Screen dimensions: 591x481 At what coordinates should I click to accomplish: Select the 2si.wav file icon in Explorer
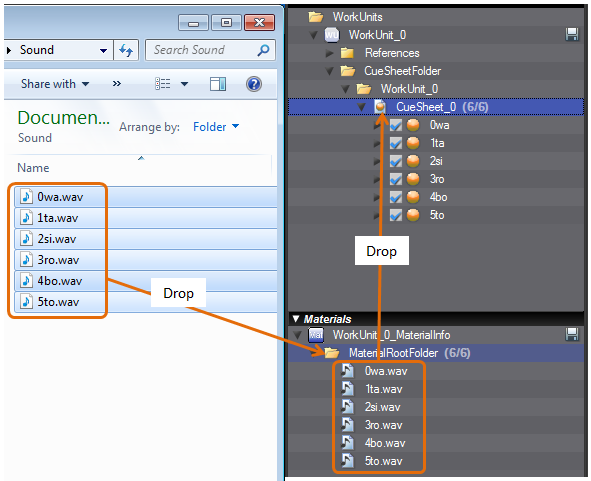point(26,239)
